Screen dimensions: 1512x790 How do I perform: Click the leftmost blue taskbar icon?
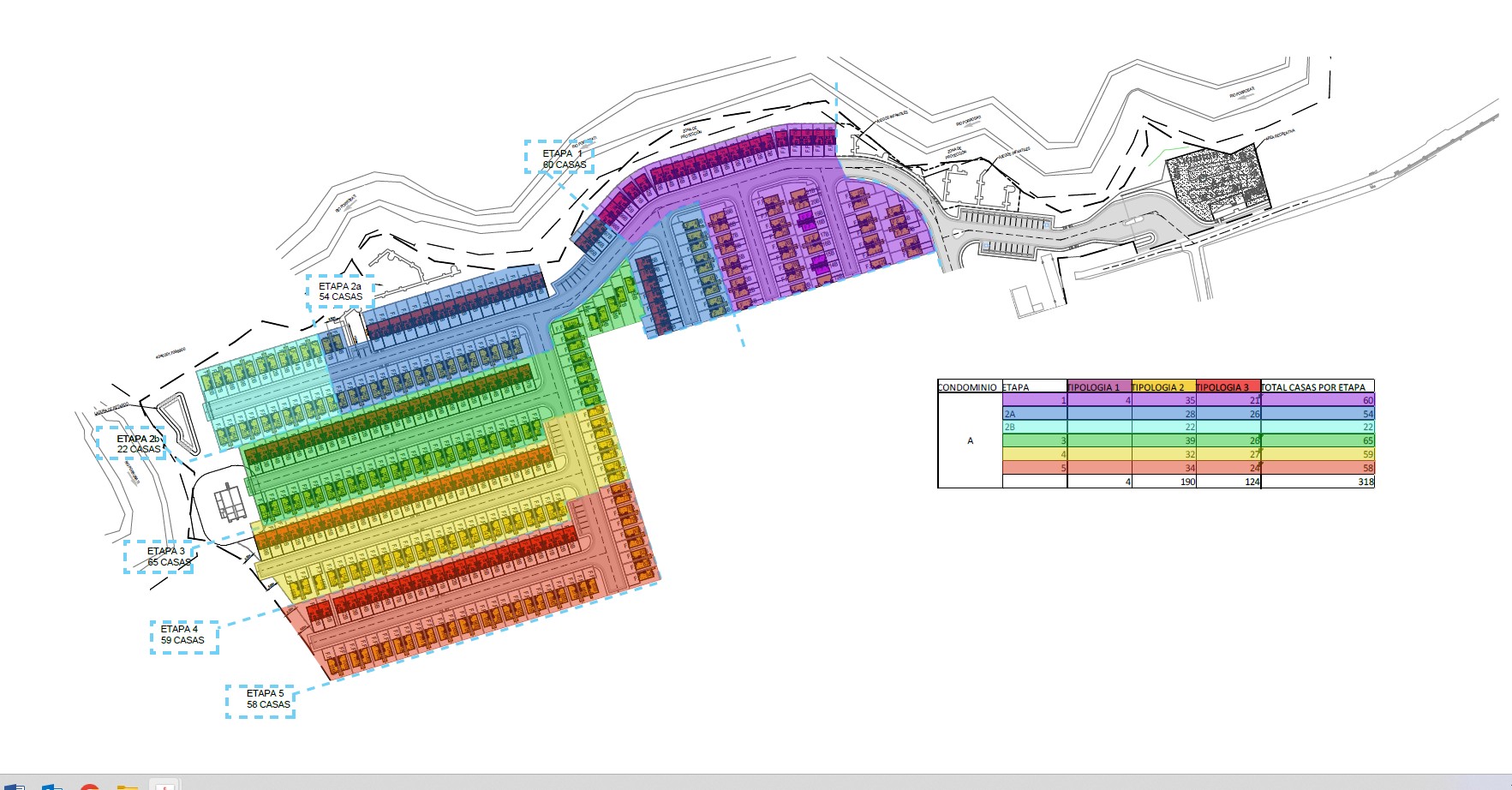click(x=15, y=786)
